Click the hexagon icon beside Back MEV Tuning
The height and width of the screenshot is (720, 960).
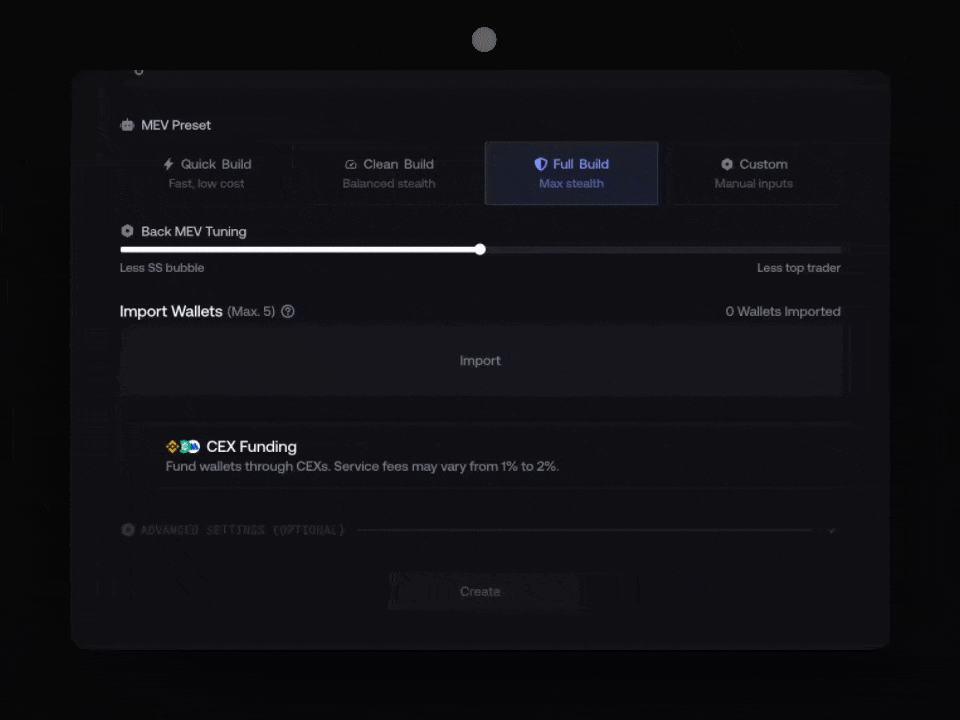pos(127,231)
